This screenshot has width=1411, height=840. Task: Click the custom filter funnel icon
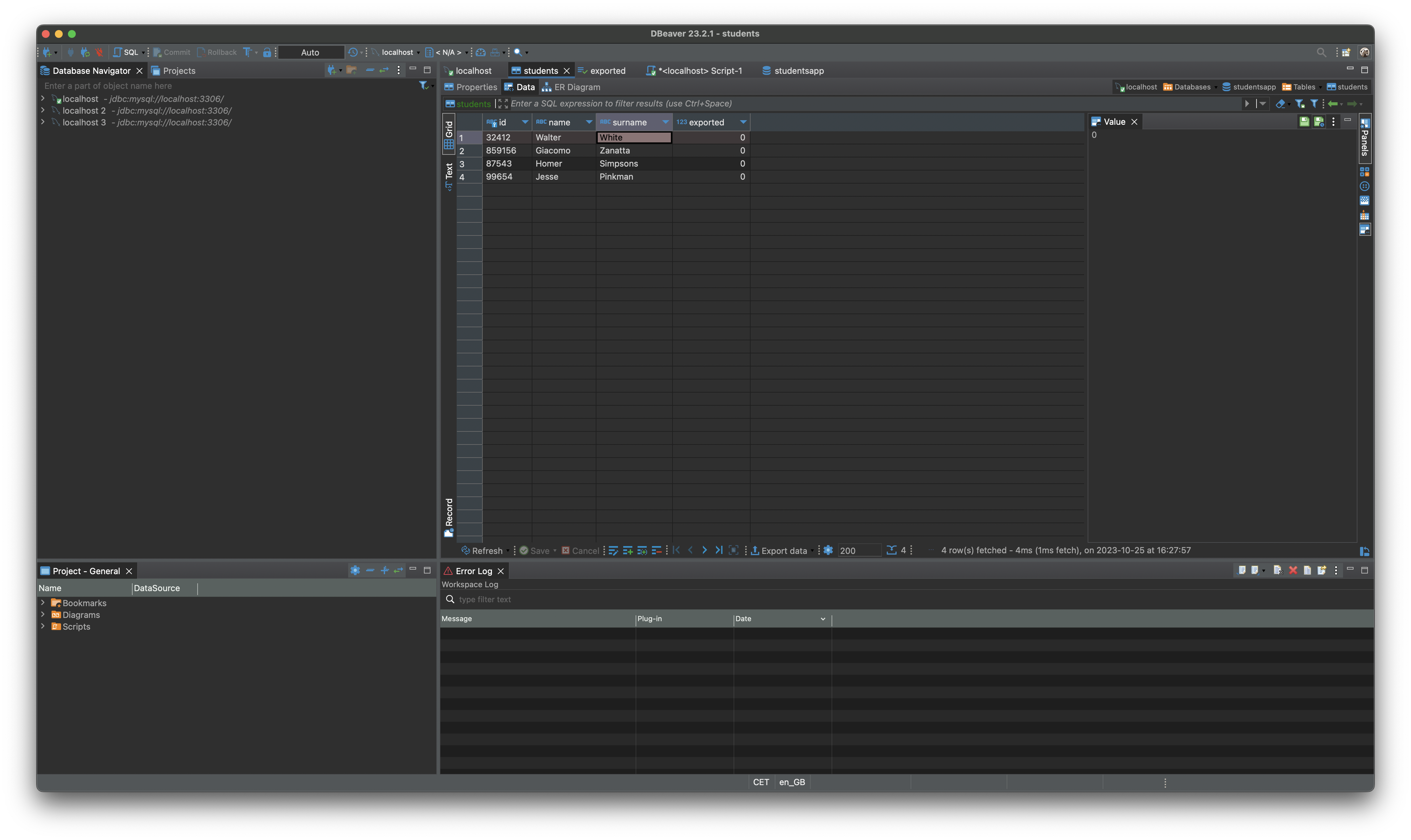pos(1314,104)
